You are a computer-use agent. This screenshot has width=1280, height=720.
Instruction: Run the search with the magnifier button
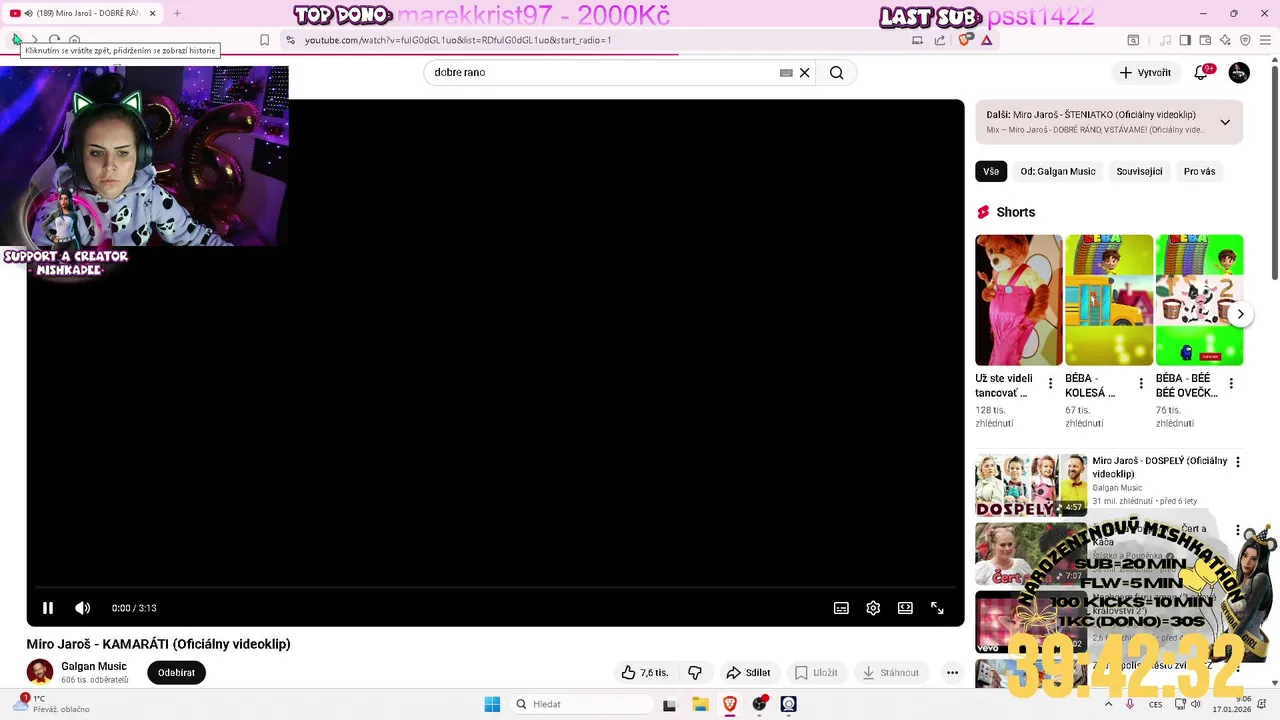pyautogui.click(x=837, y=73)
